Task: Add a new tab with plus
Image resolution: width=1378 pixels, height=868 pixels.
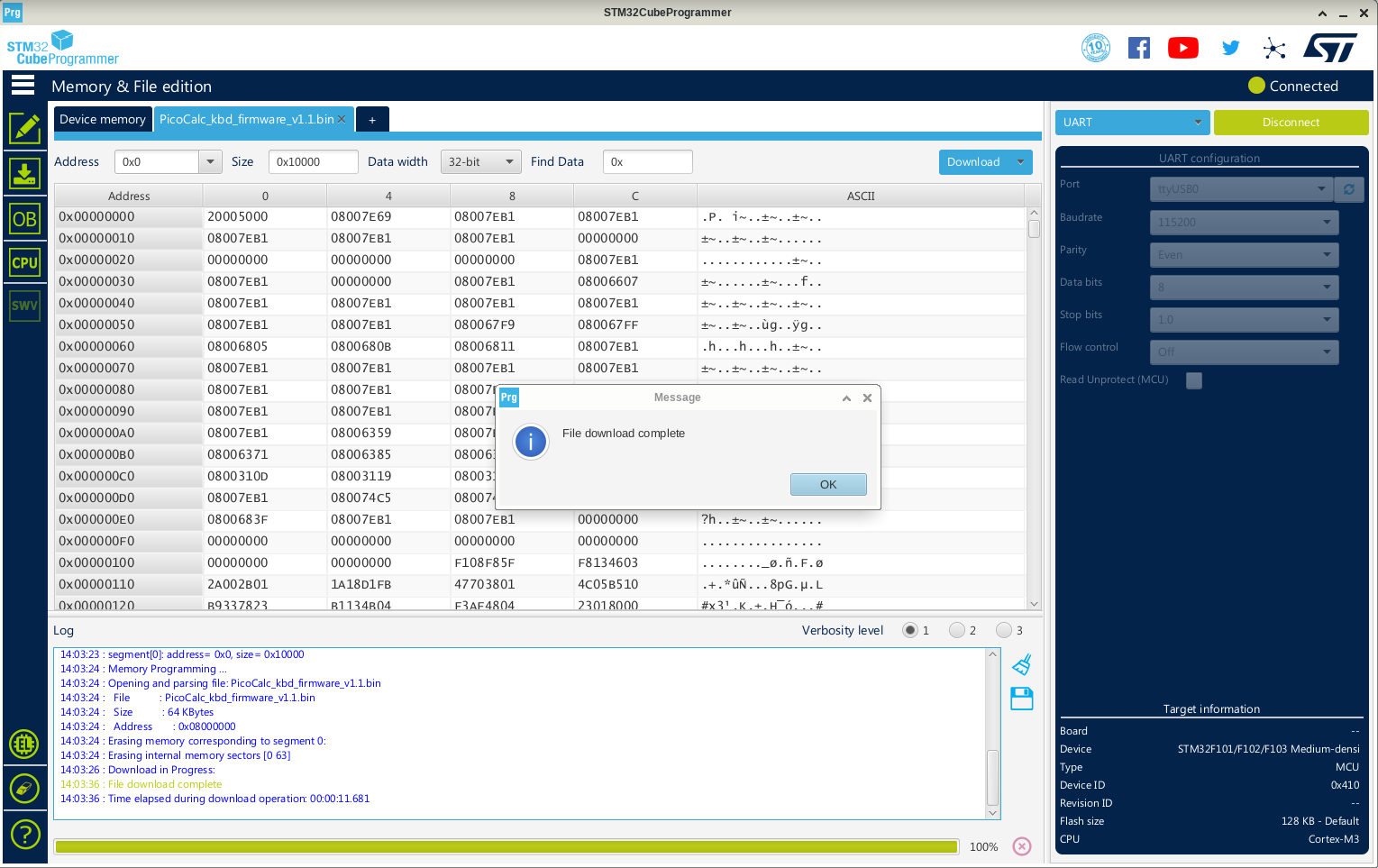Action: pos(372,120)
